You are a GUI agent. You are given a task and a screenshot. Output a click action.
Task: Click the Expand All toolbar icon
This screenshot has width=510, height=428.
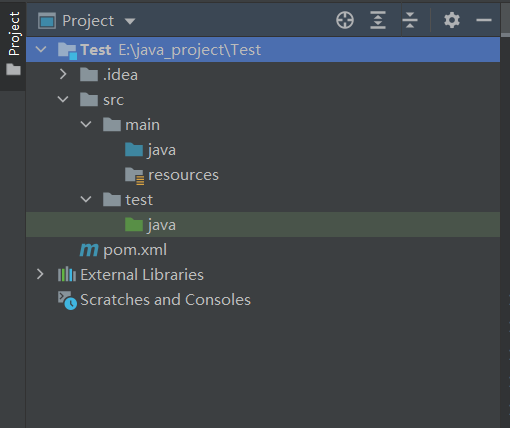(378, 20)
